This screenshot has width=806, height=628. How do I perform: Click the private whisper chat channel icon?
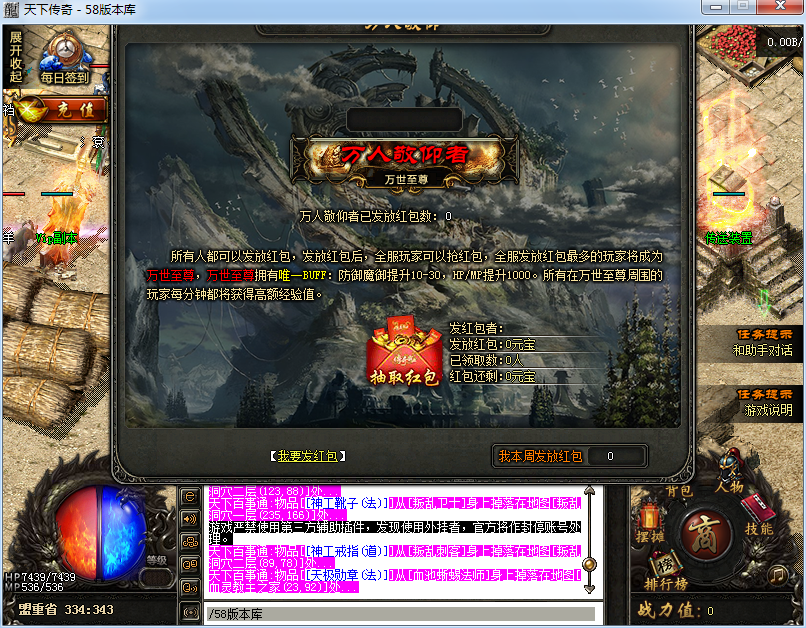[190, 587]
